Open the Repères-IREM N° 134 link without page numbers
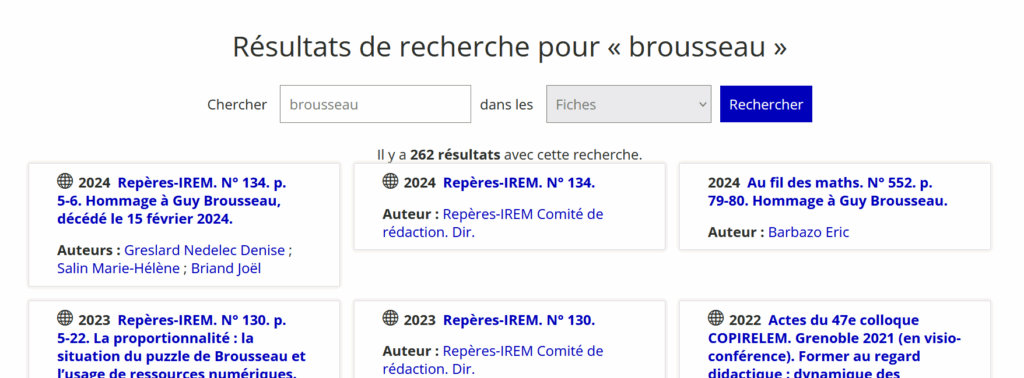 519,183
